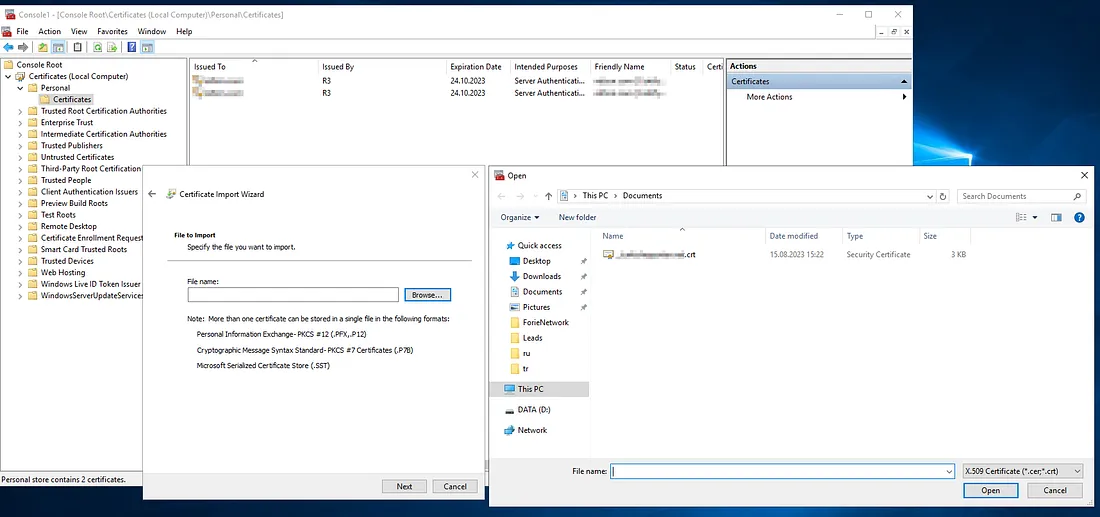Open the Favorites menu
Image resolution: width=1100 pixels, height=517 pixels.
coord(112,32)
